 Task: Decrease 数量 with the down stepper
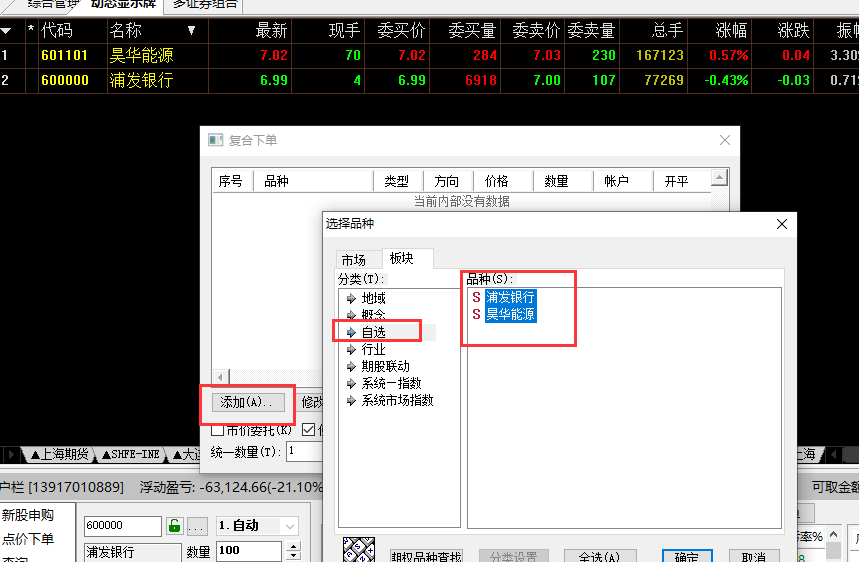[294, 555]
